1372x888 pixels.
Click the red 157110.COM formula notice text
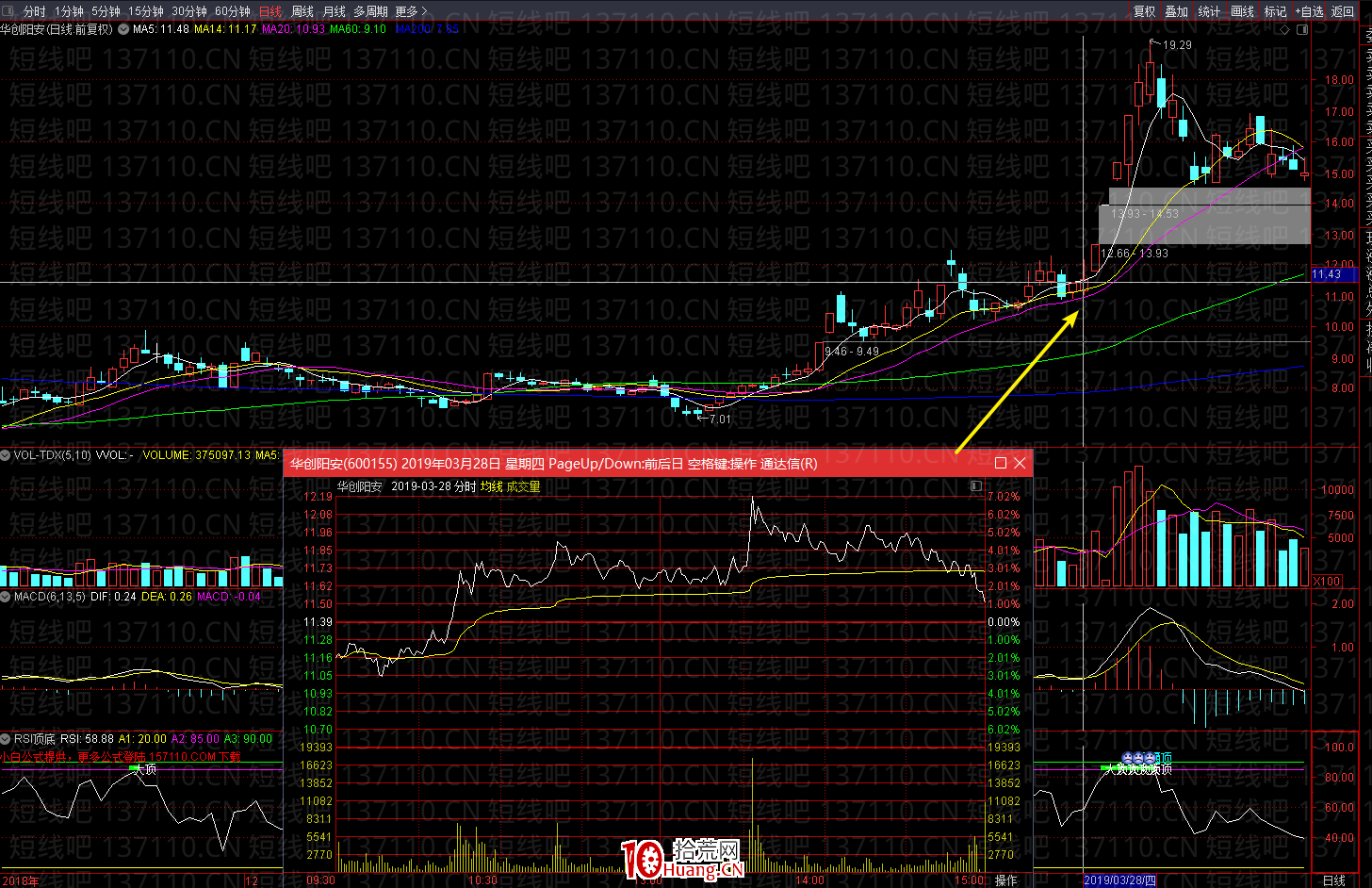[121, 756]
